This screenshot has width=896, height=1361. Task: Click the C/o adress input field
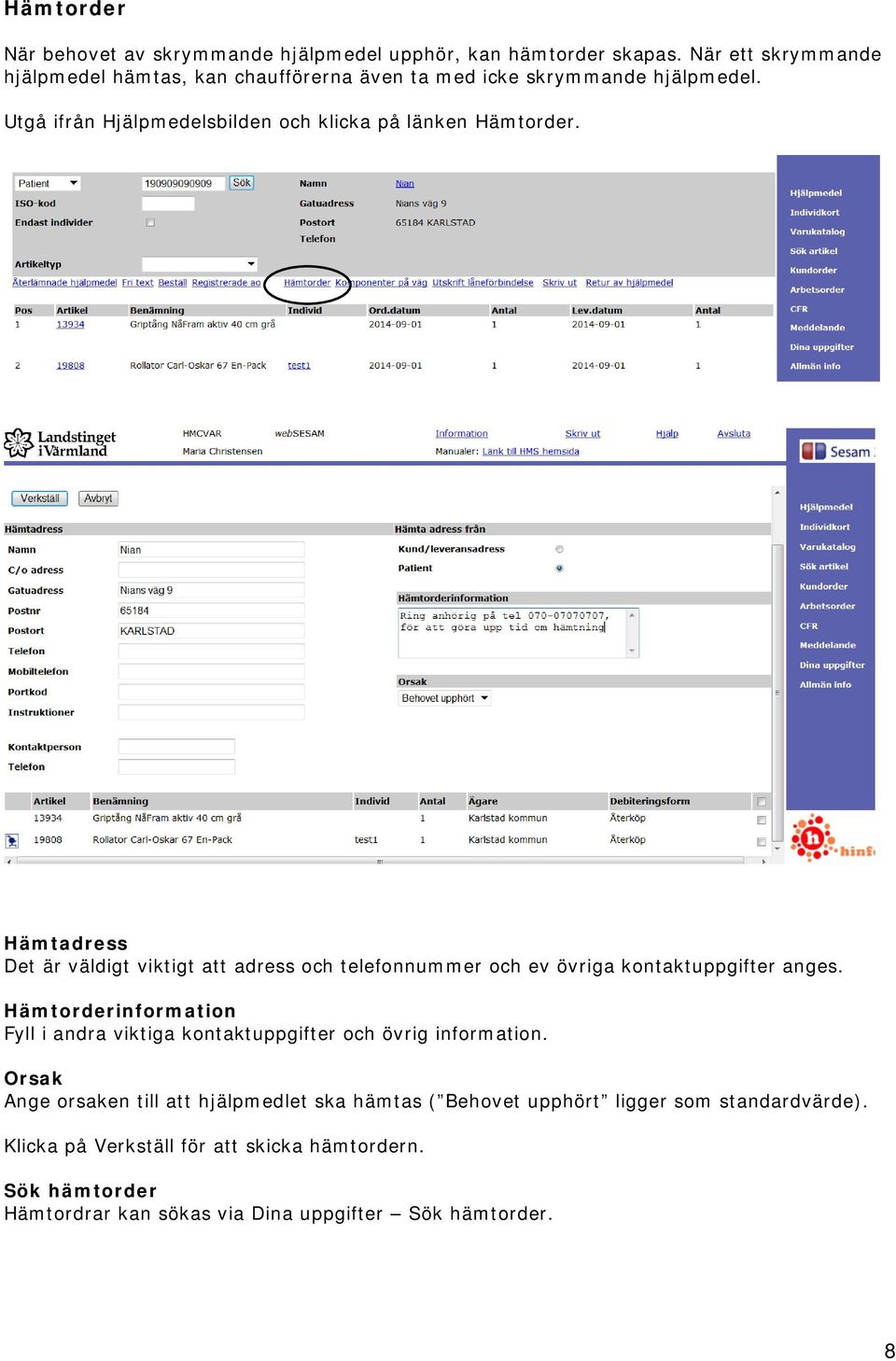tap(211, 570)
